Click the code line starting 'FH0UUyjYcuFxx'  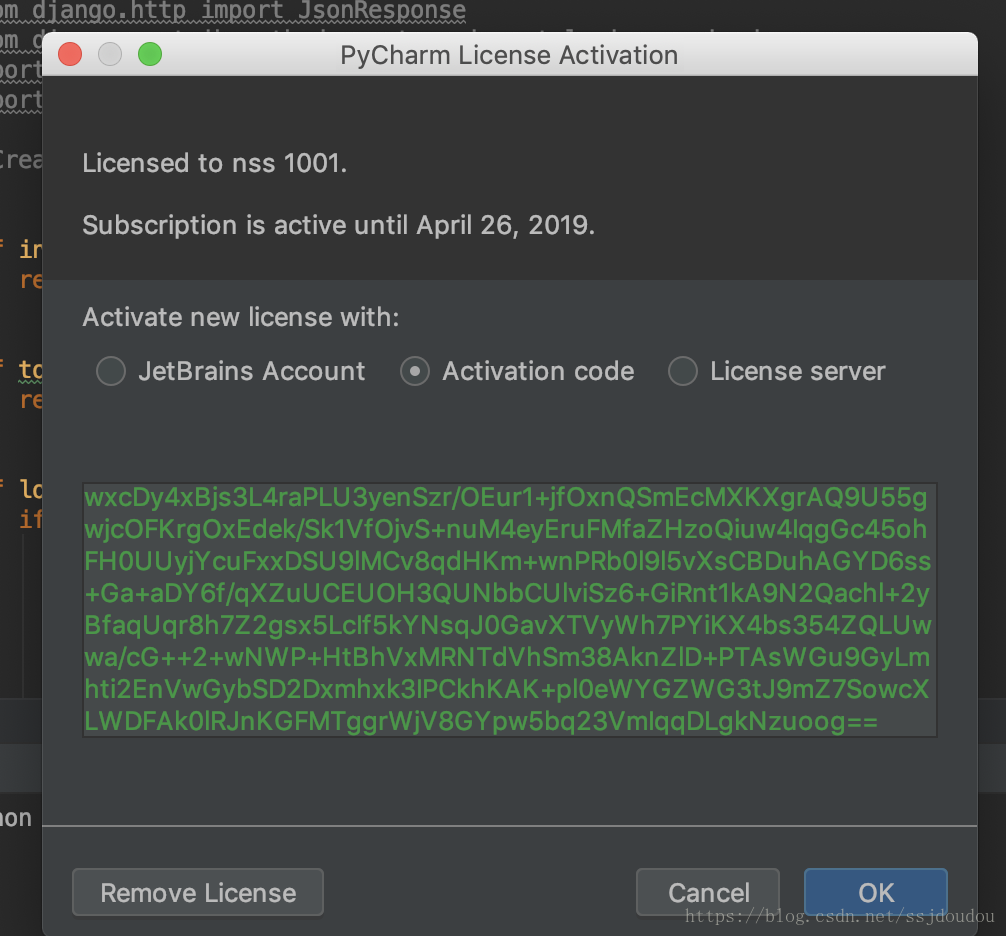point(507,561)
